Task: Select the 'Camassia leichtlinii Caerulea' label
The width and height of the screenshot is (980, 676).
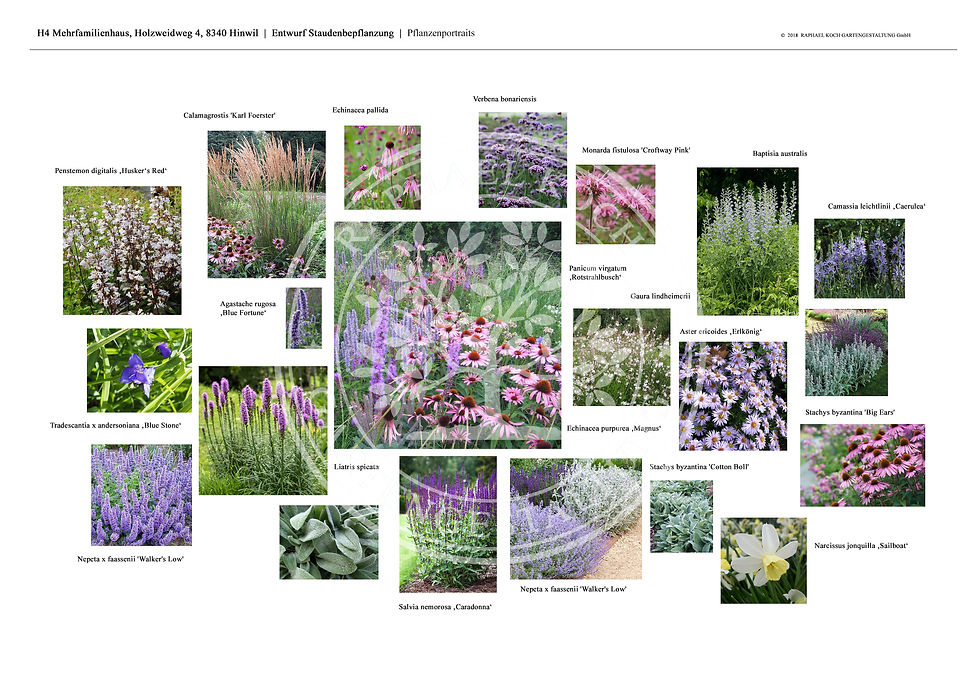Action: [876, 206]
